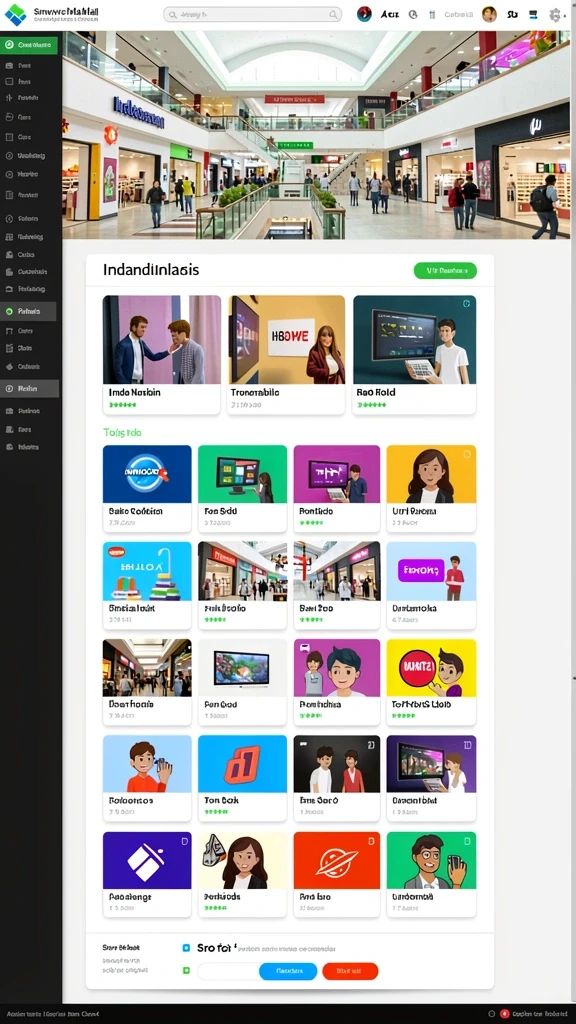Image resolution: width=576 pixels, height=1024 pixels.
Task: Select the highlighted green item atop sidebar
Action: pyautogui.click(x=29, y=45)
